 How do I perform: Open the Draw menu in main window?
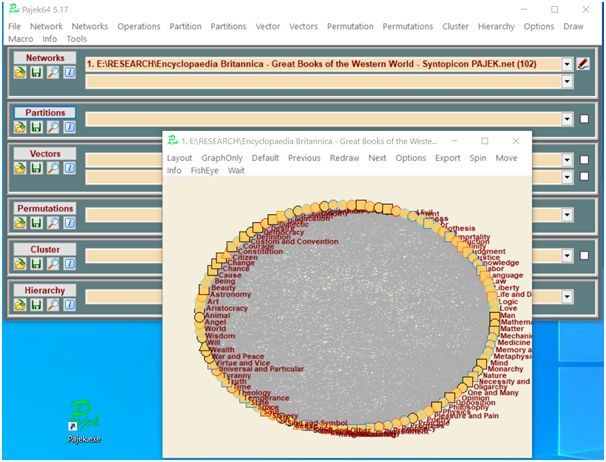(573, 26)
